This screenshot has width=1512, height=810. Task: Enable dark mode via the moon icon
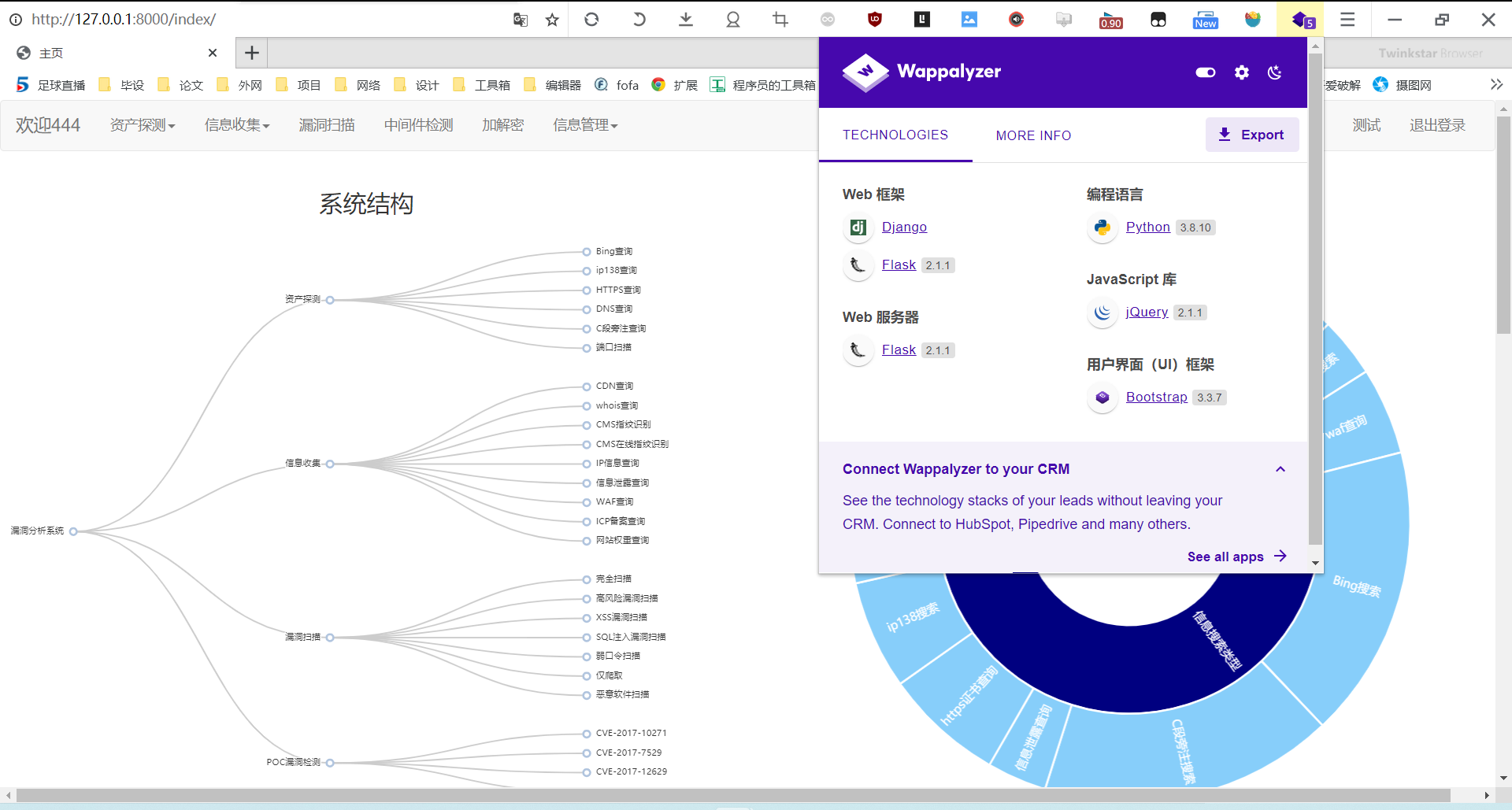(x=1274, y=72)
